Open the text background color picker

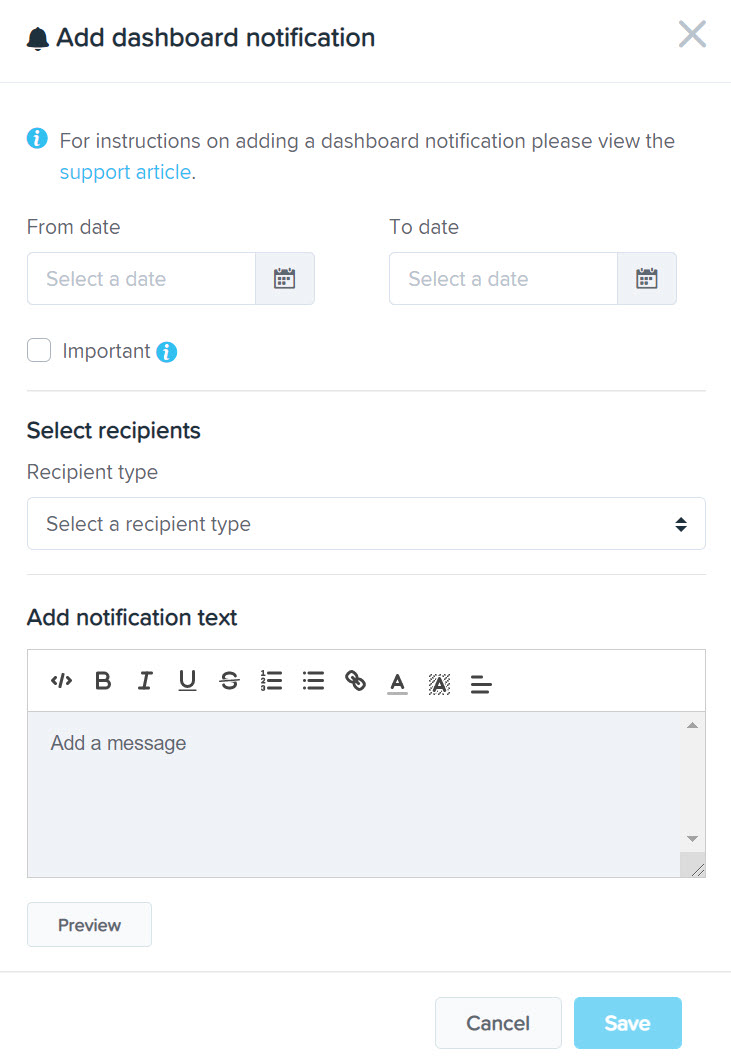[x=439, y=684]
